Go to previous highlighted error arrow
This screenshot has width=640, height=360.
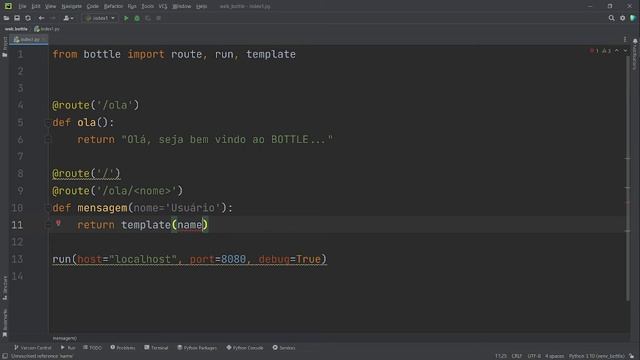[x=617, y=51]
